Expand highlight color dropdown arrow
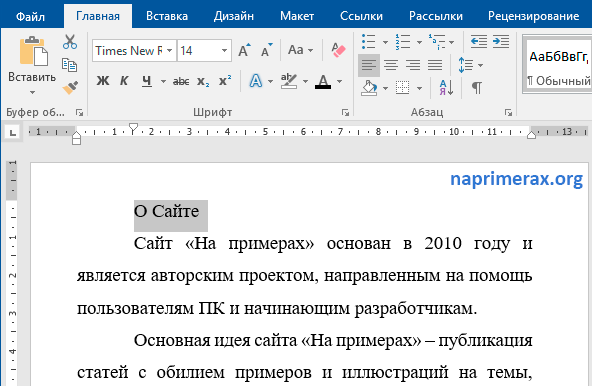This screenshot has height=386, width=592. 305,81
